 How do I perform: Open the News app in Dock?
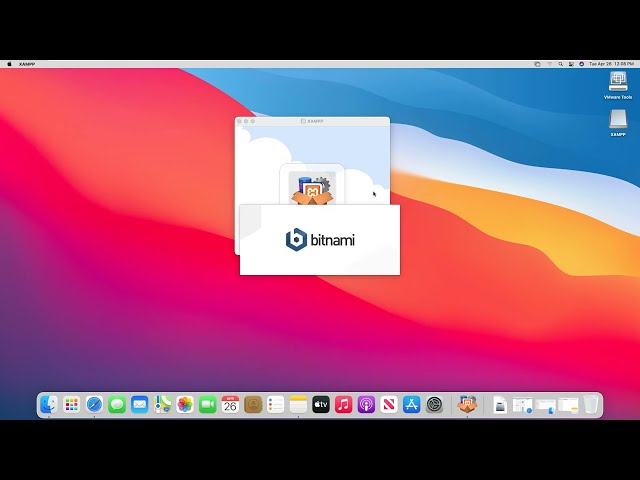(389, 405)
